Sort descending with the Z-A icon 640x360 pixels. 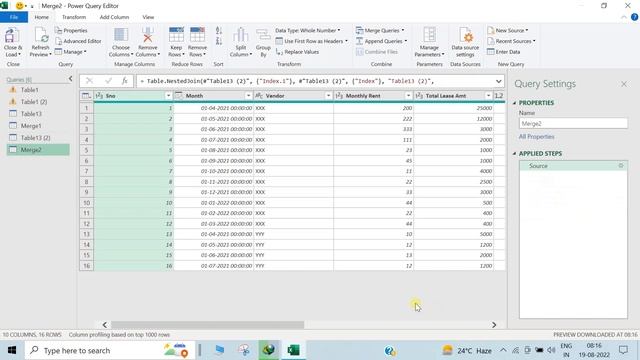click(219, 41)
